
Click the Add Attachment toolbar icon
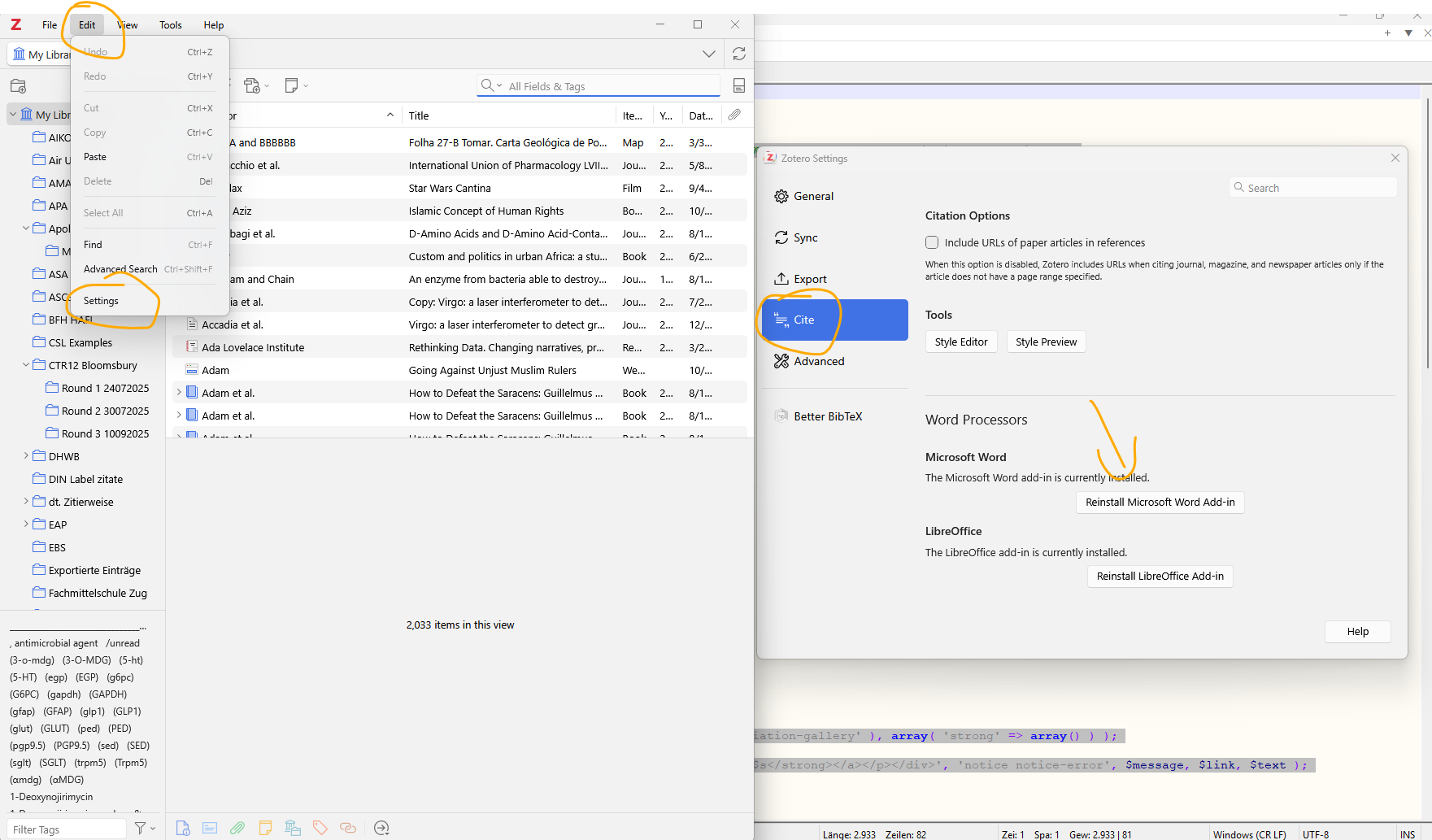coord(256,85)
